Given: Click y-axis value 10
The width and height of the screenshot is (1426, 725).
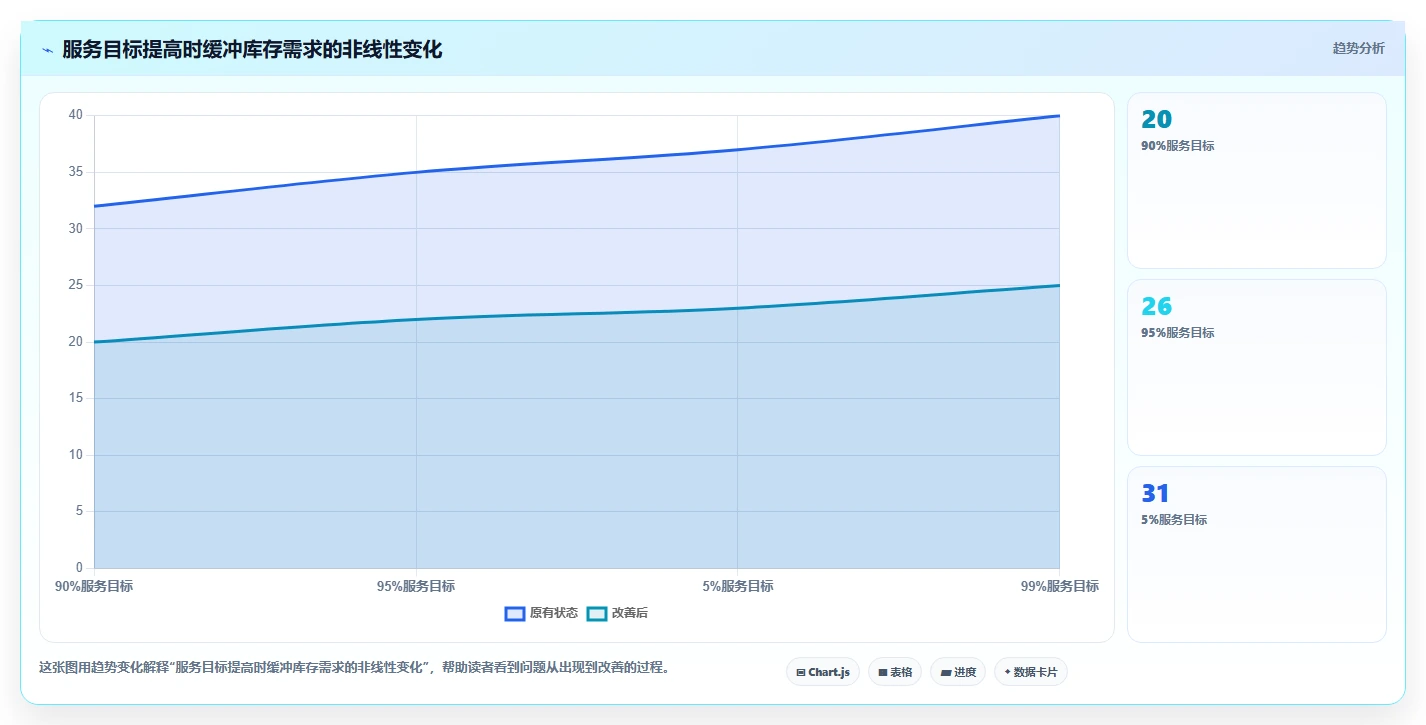Looking at the screenshot, I should (x=76, y=455).
